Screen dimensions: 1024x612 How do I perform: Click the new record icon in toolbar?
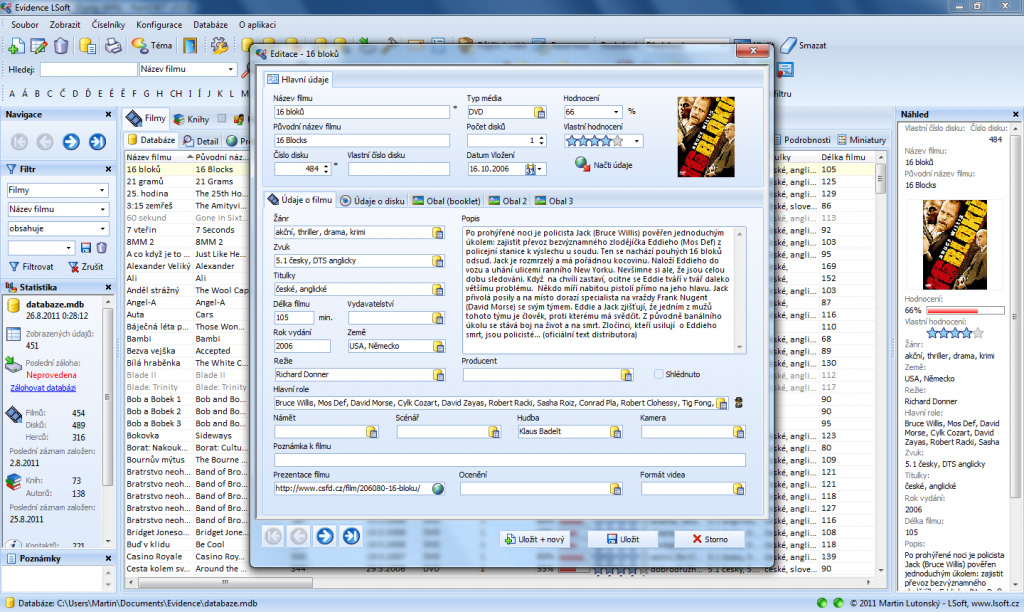pyautogui.click(x=16, y=45)
